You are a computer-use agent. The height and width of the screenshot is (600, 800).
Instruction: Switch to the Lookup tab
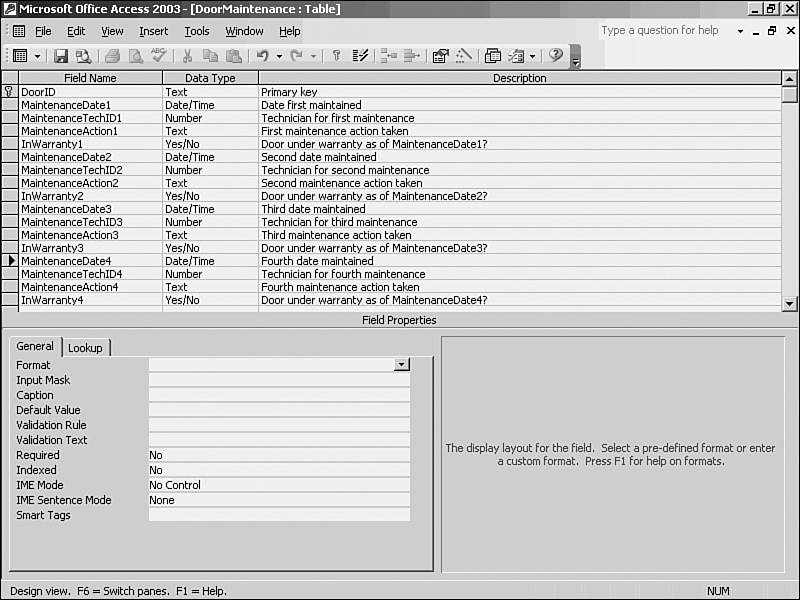point(85,348)
